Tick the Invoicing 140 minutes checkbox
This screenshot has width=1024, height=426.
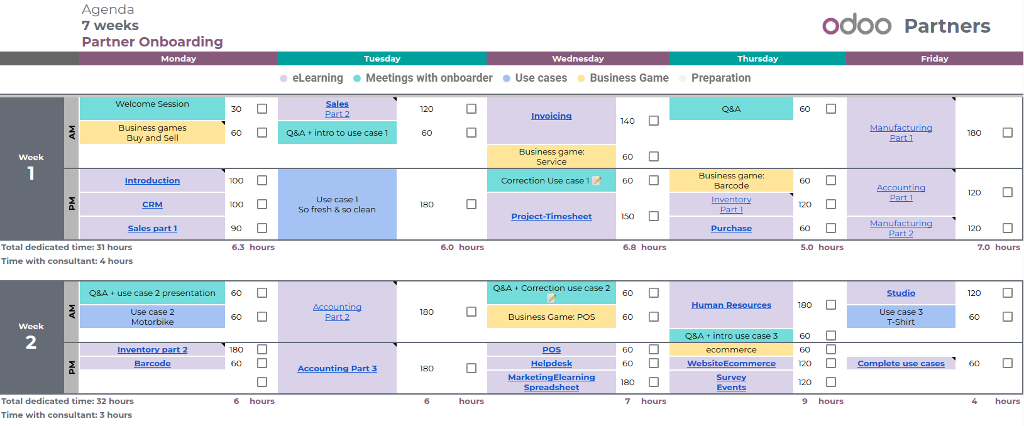click(654, 121)
